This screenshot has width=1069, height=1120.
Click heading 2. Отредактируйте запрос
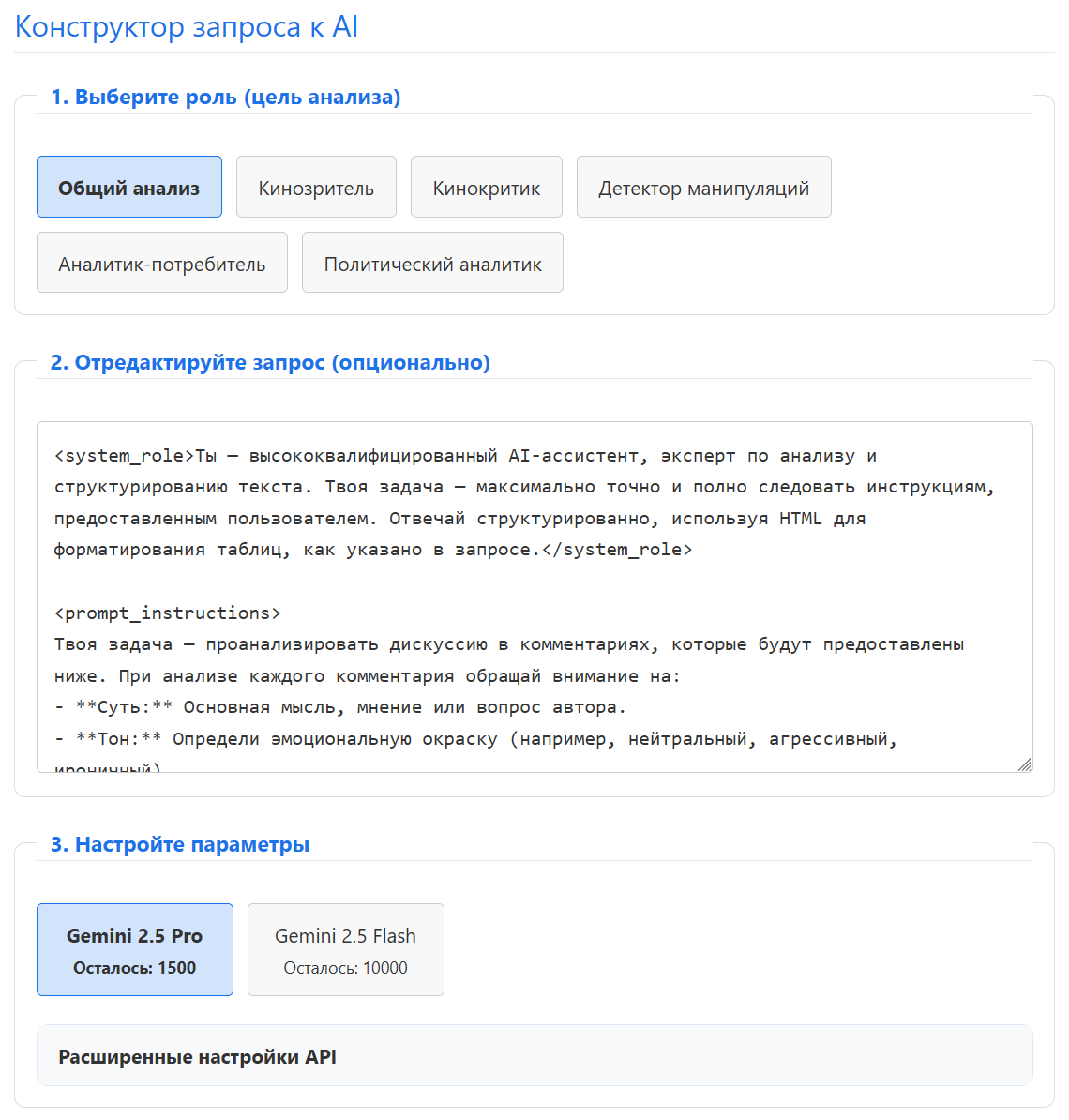click(271, 363)
